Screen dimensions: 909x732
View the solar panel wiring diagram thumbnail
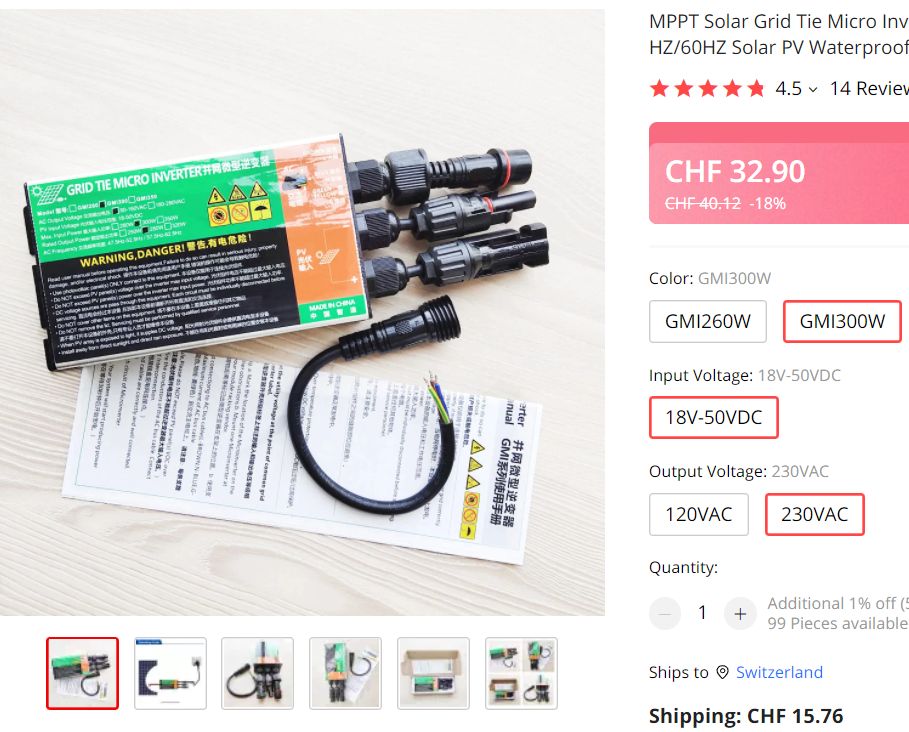[170, 673]
